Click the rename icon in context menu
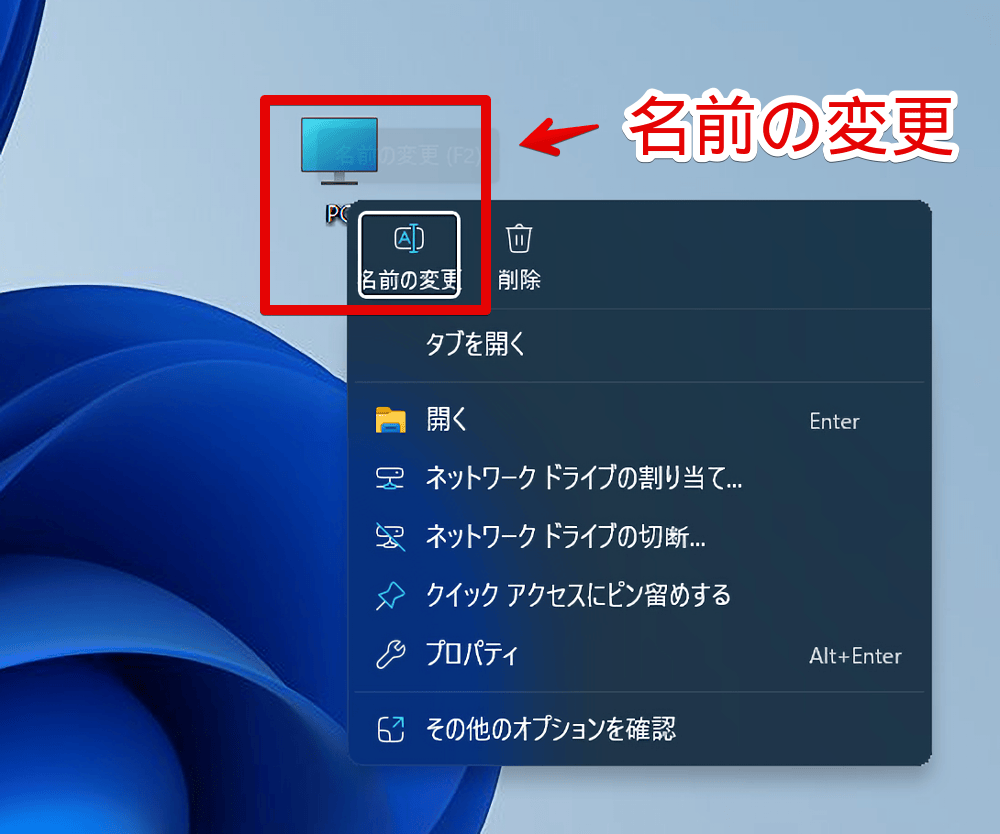 409,239
